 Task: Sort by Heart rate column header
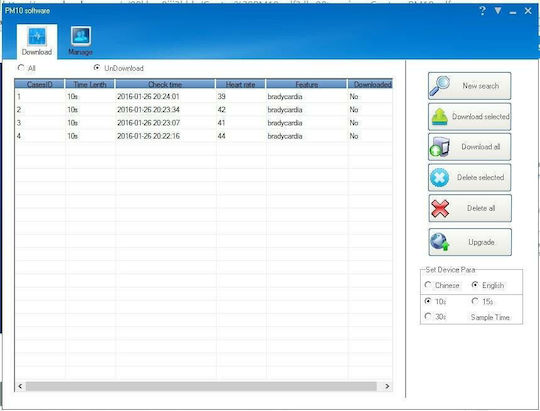[240, 84]
